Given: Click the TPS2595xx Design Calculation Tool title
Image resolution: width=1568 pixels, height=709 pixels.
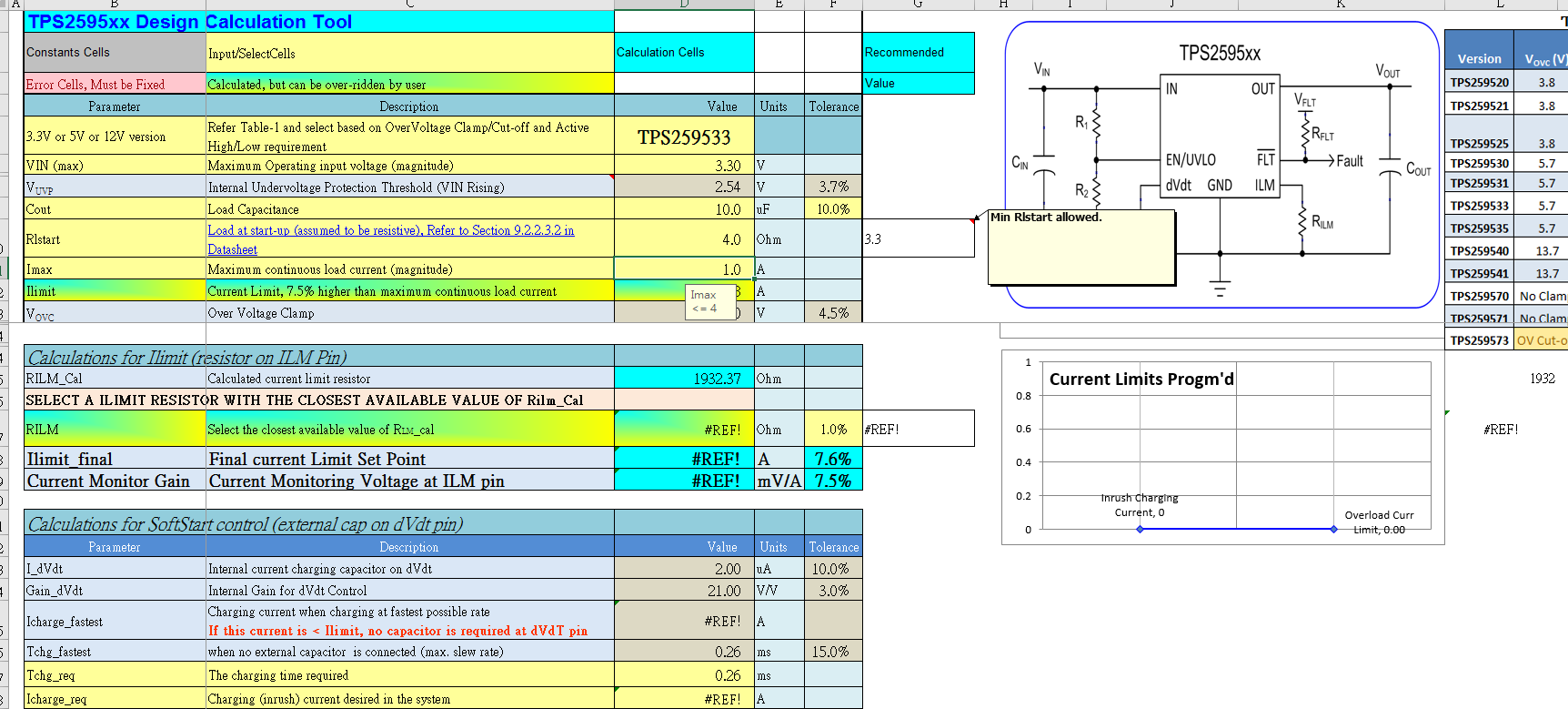Looking at the screenshot, I should pos(190,22).
